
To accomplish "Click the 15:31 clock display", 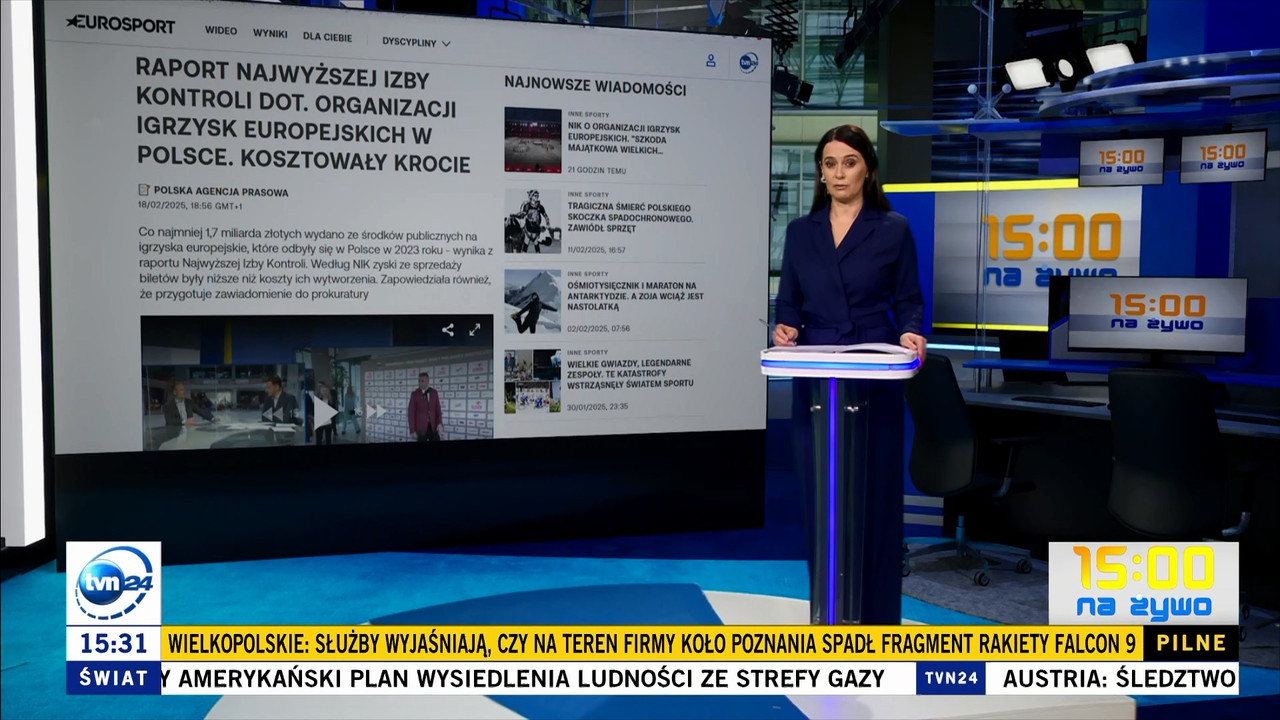I will click(114, 643).
